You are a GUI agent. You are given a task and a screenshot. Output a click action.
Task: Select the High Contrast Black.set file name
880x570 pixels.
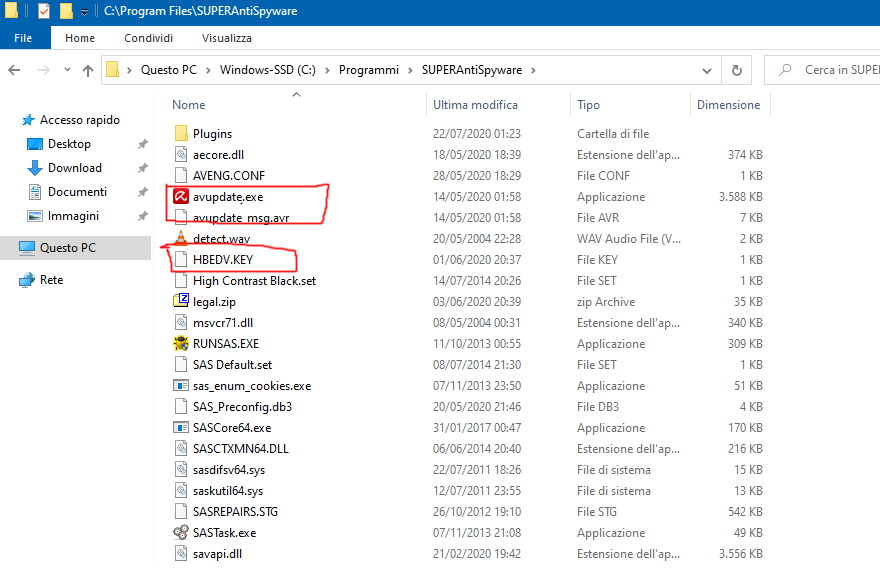254,281
